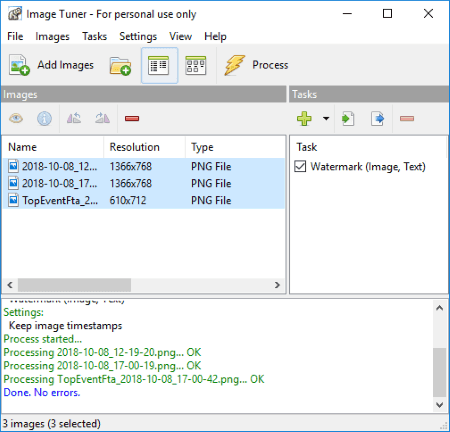Click the export tasks icon

(x=377, y=118)
